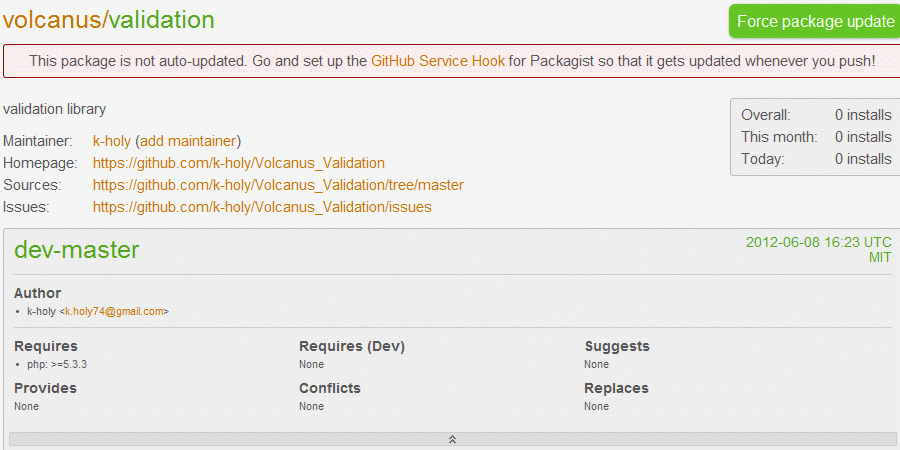Click the add maintainer link
Viewport: 900px width, 450px height.
coord(188,141)
